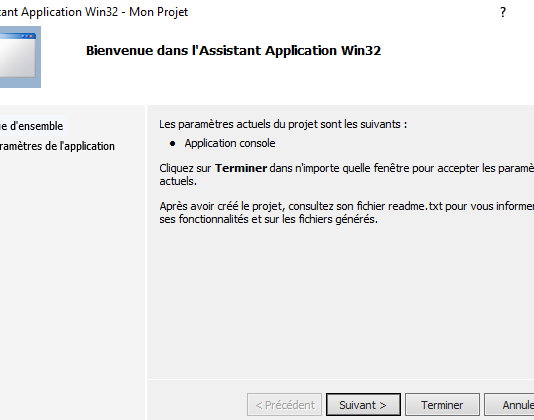Image resolution: width=534 pixels, height=420 pixels.
Task: Open Paramètres de l'application page
Action: tap(57, 146)
